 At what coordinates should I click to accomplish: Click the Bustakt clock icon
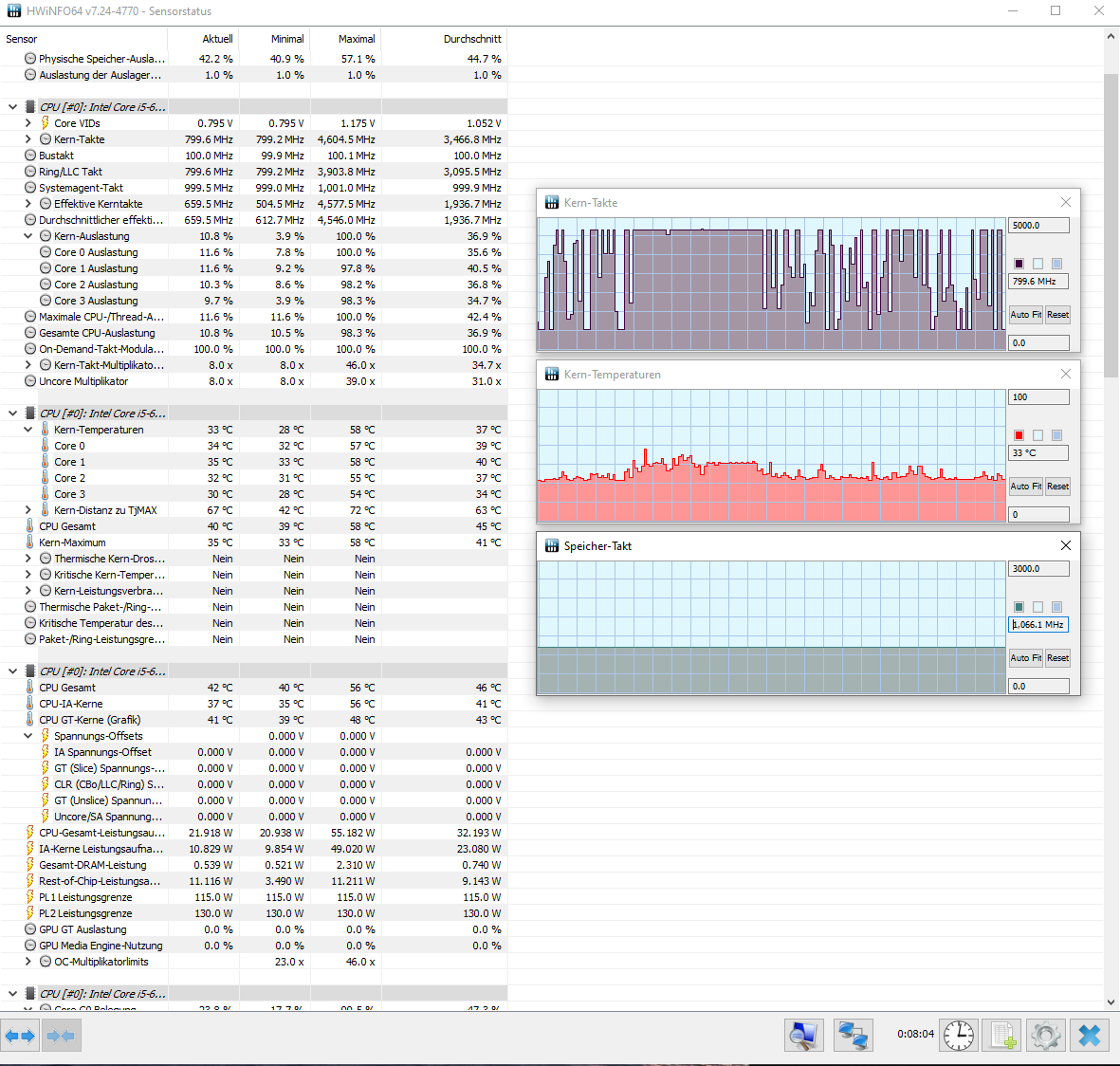pyautogui.click(x=30, y=155)
